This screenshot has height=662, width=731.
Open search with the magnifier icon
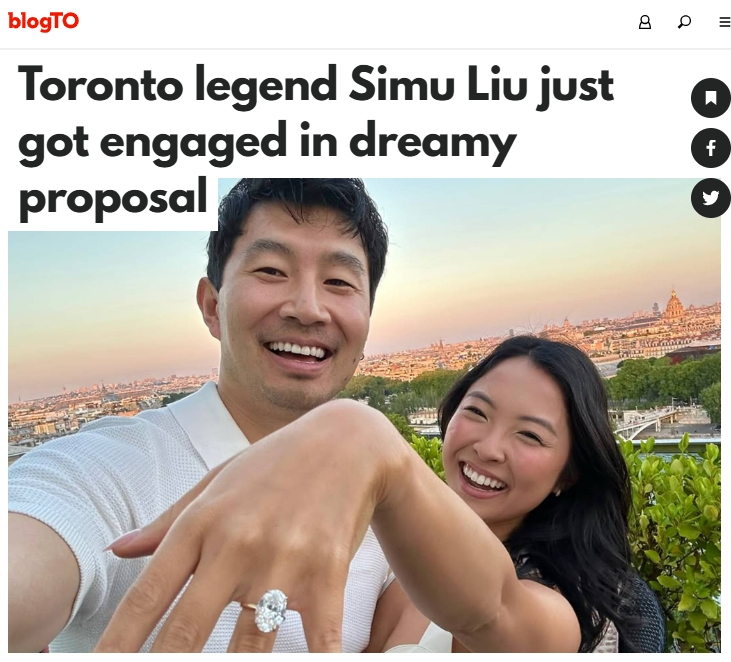tap(684, 22)
